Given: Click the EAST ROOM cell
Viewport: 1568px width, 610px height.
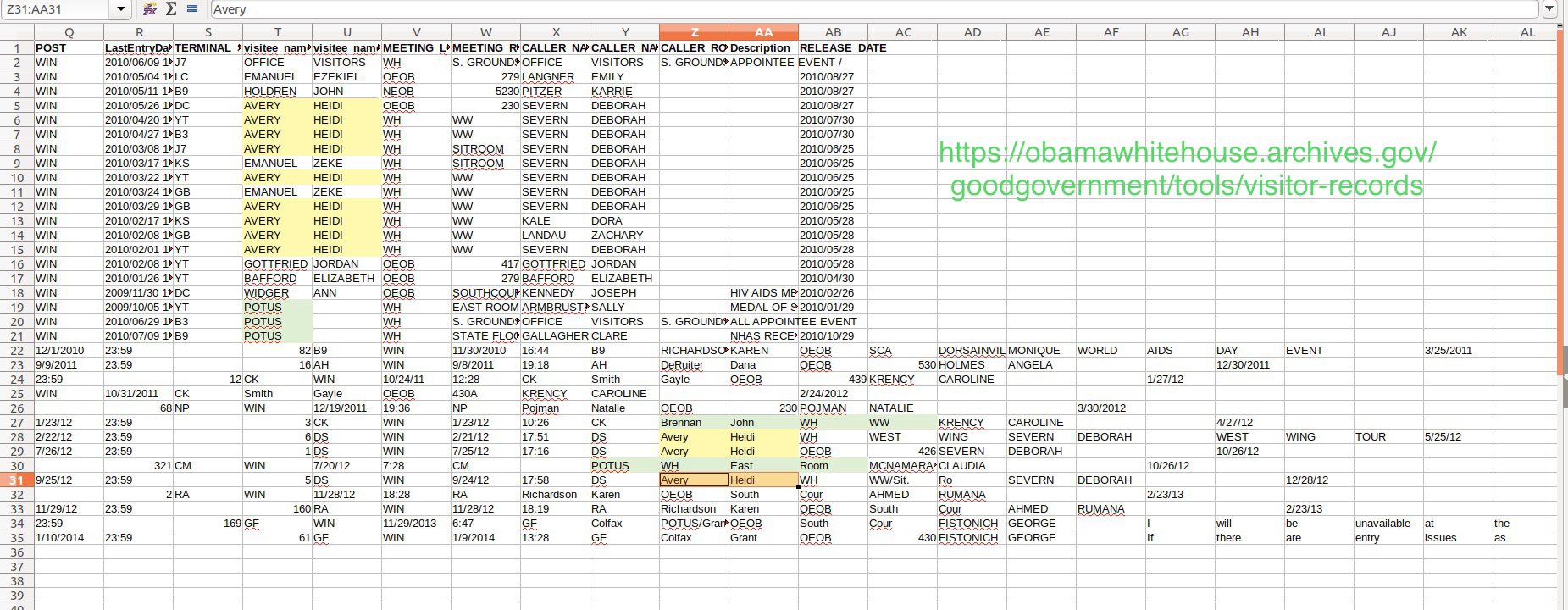Looking at the screenshot, I should click(x=485, y=307).
